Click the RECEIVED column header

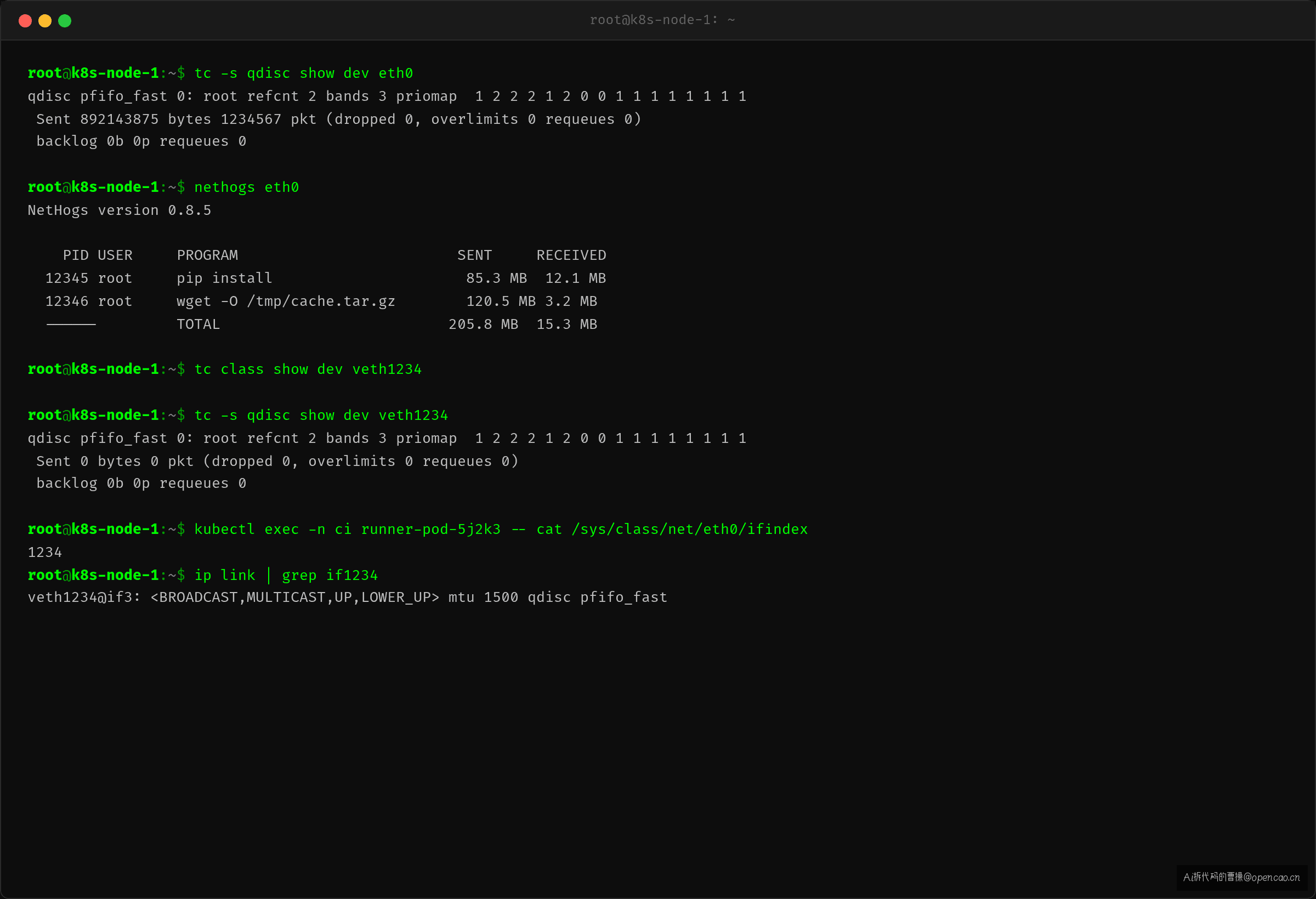click(571, 255)
